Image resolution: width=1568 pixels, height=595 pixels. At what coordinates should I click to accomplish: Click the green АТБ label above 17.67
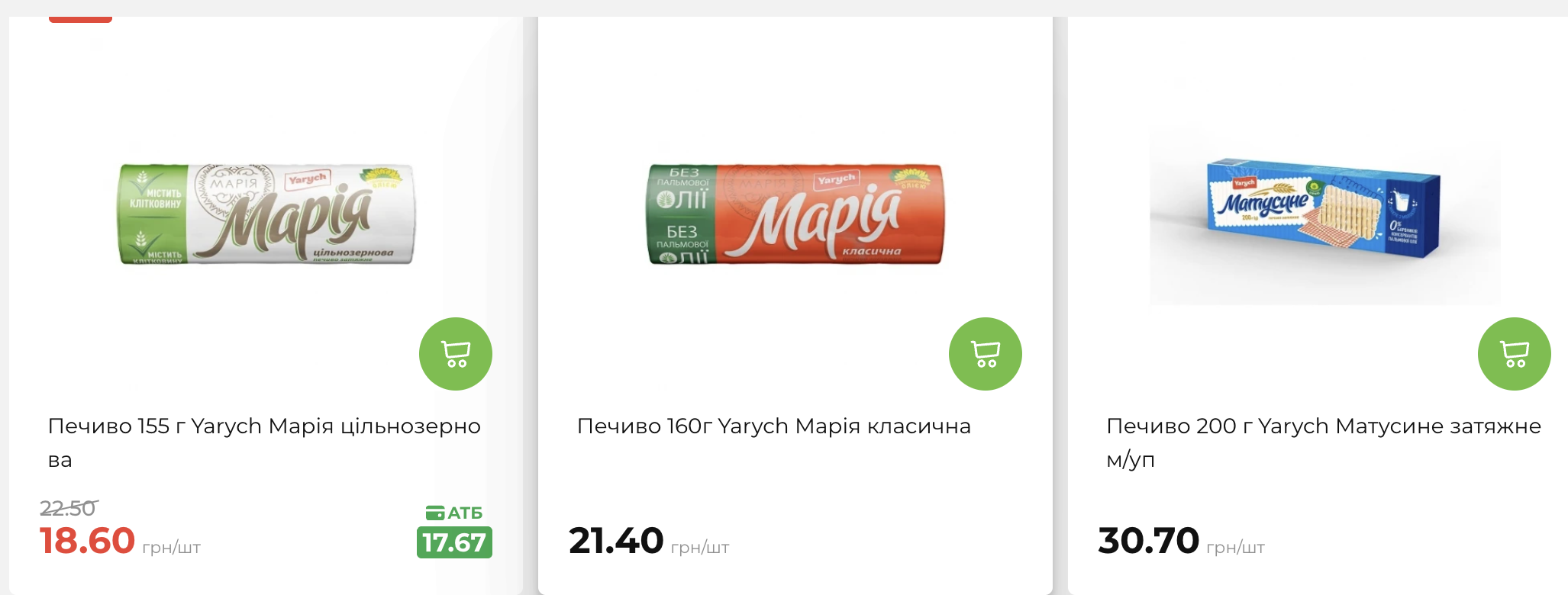point(464,513)
